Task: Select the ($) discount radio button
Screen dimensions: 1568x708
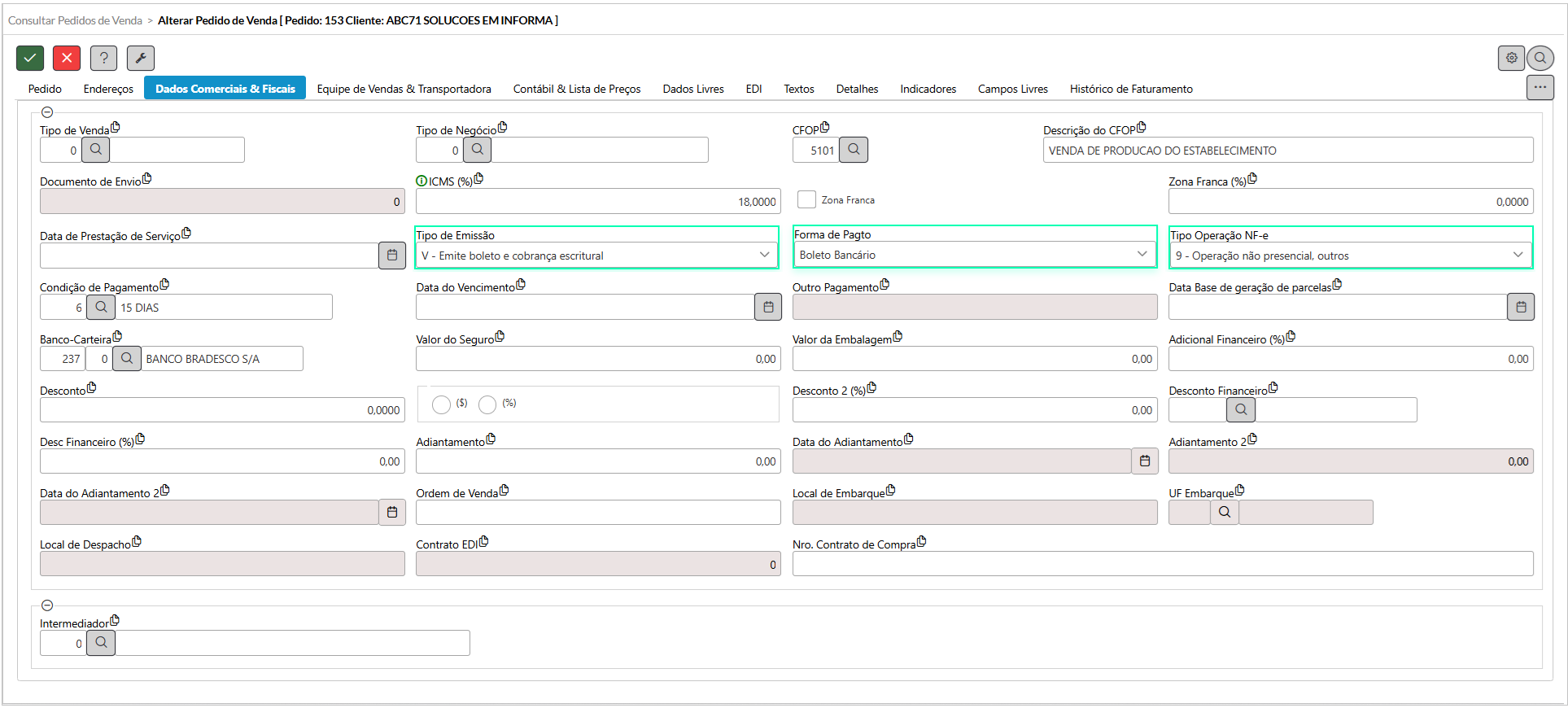Action: click(x=441, y=404)
